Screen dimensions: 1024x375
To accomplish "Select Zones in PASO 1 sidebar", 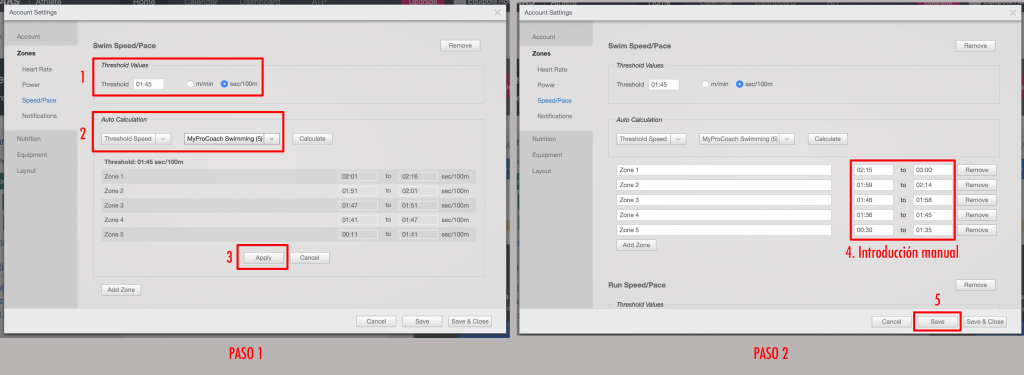I will pyautogui.click(x=26, y=53).
